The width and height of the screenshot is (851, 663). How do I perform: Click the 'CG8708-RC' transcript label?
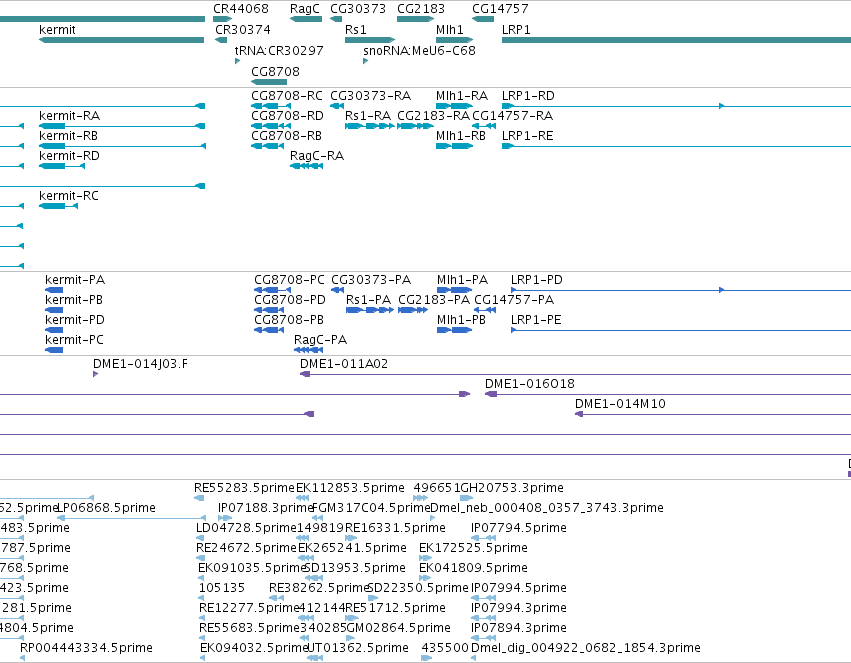click(x=287, y=96)
